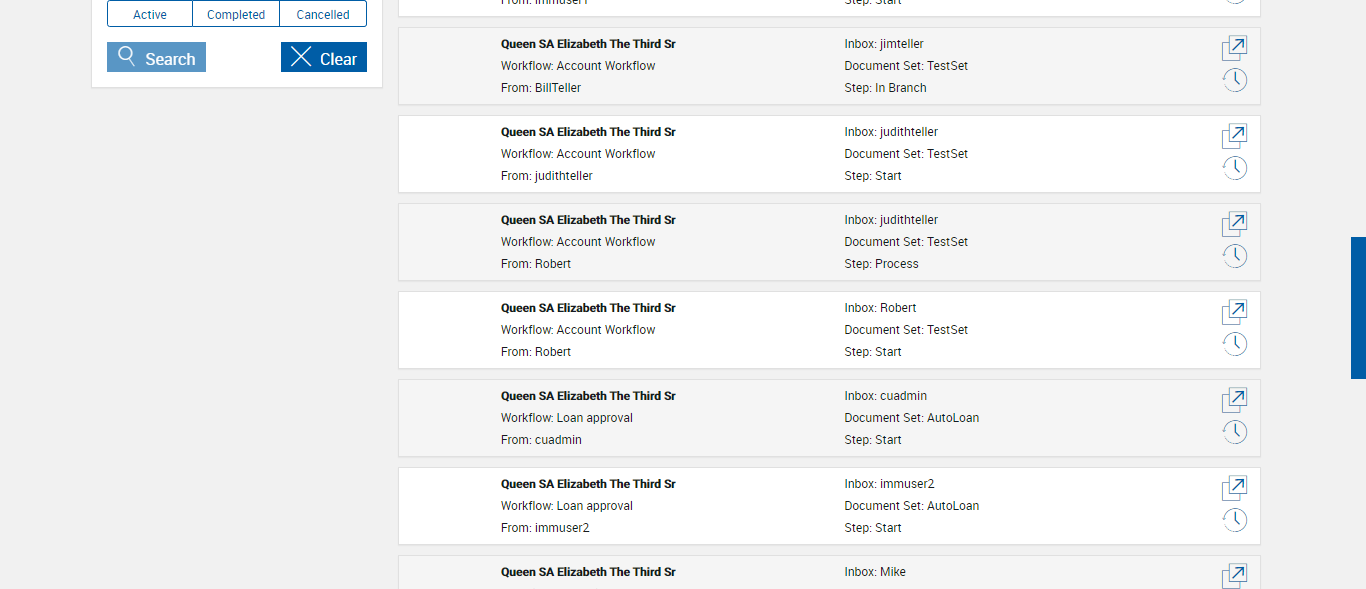Open the jimteller inbox workflow item
The width and height of the screenshot is (1366, 589).
pos(1234,48)
